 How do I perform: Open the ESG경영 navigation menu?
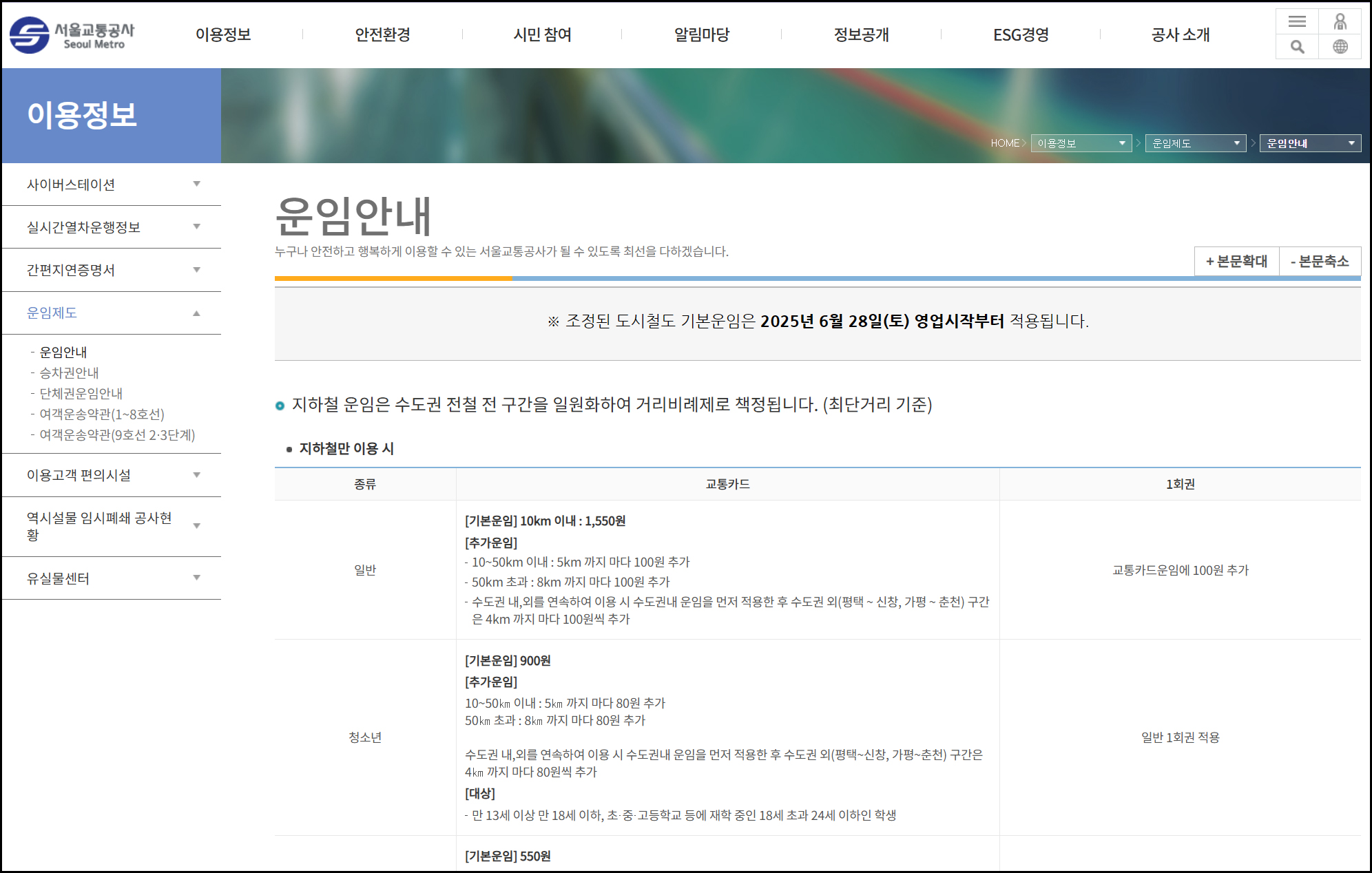tap(1021, 34)
